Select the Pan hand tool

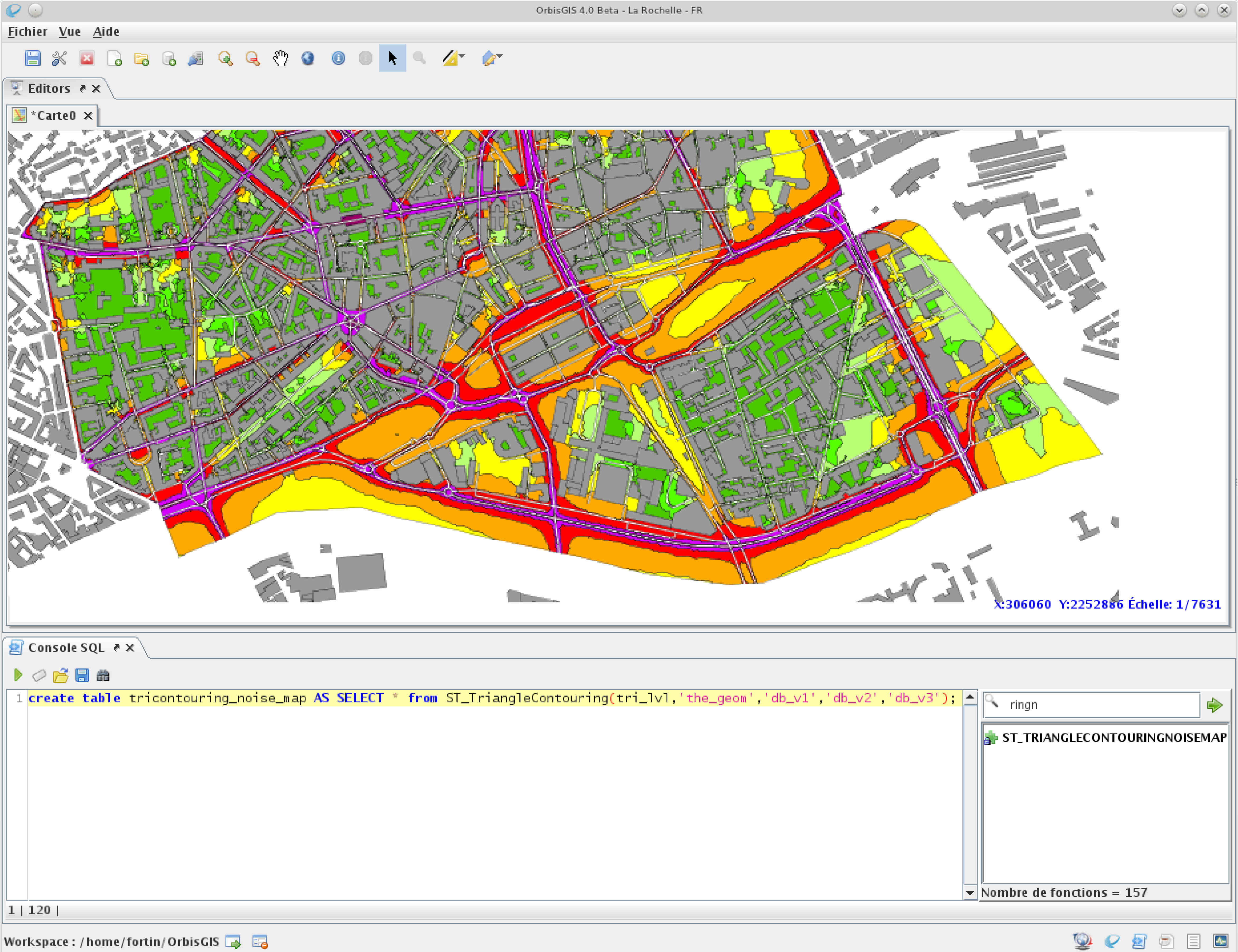coord(280,58)
